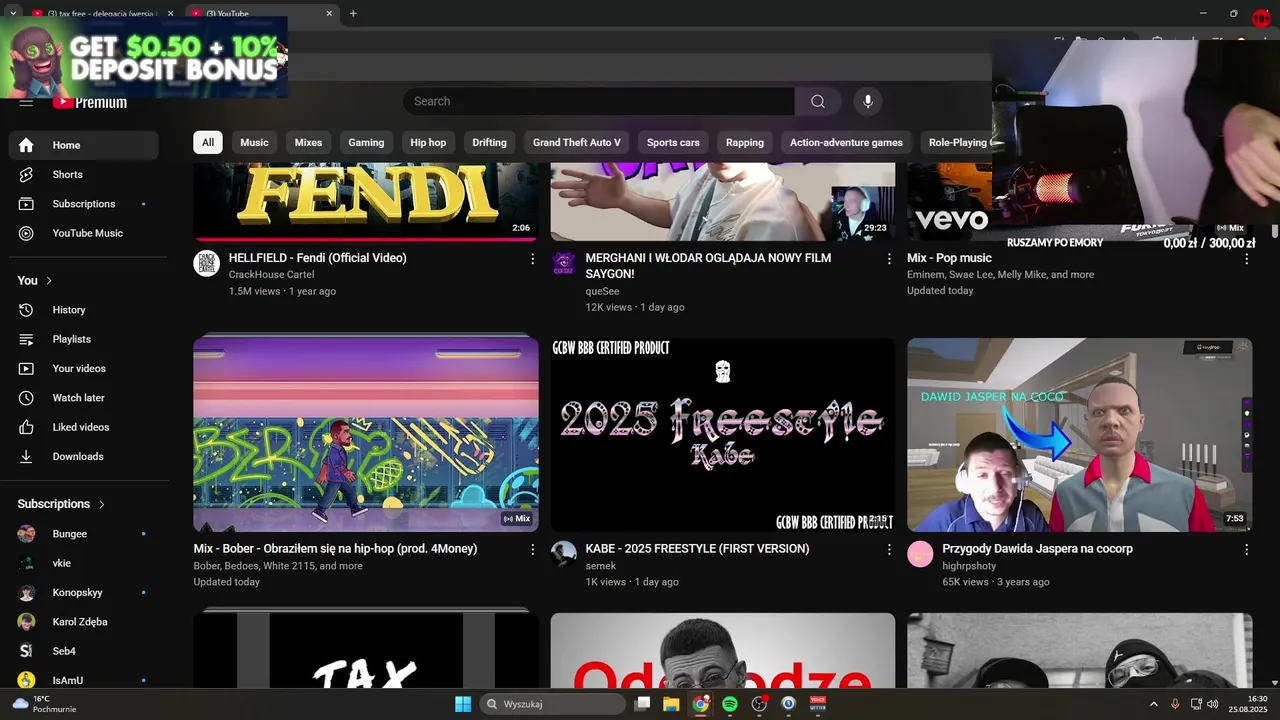1280x720 pixels.
Task: Click the YouTube search input field
Action: (x=600, y=101)
